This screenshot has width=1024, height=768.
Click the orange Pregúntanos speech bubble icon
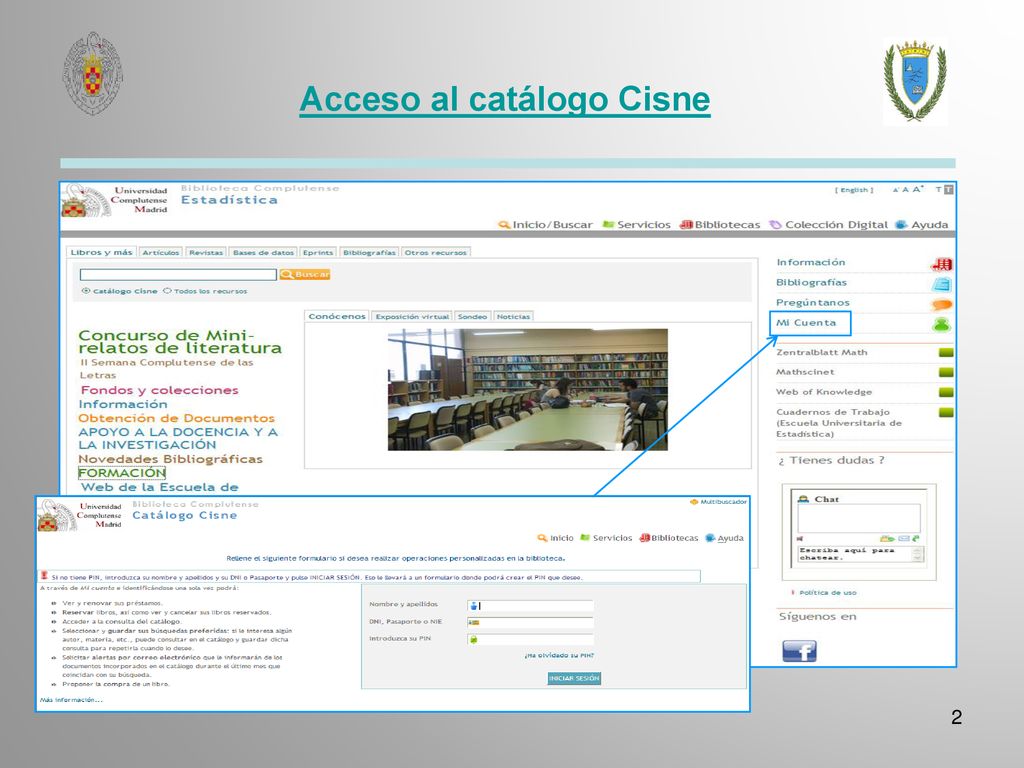(942, 304)
